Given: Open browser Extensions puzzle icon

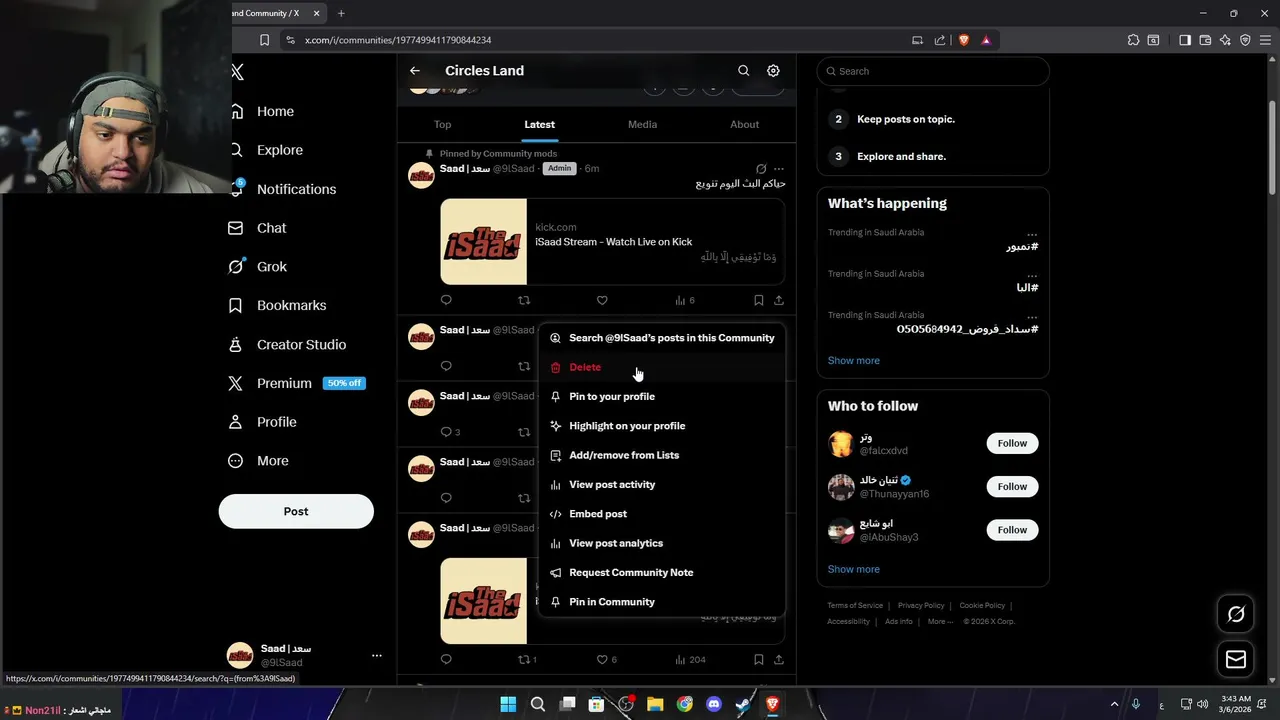Looking at the screenshot, I should tap(1133, 40).
